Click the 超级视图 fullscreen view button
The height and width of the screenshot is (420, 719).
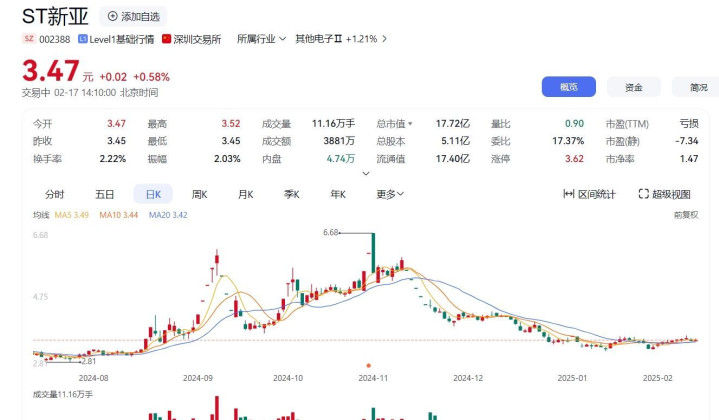(664, 194)
